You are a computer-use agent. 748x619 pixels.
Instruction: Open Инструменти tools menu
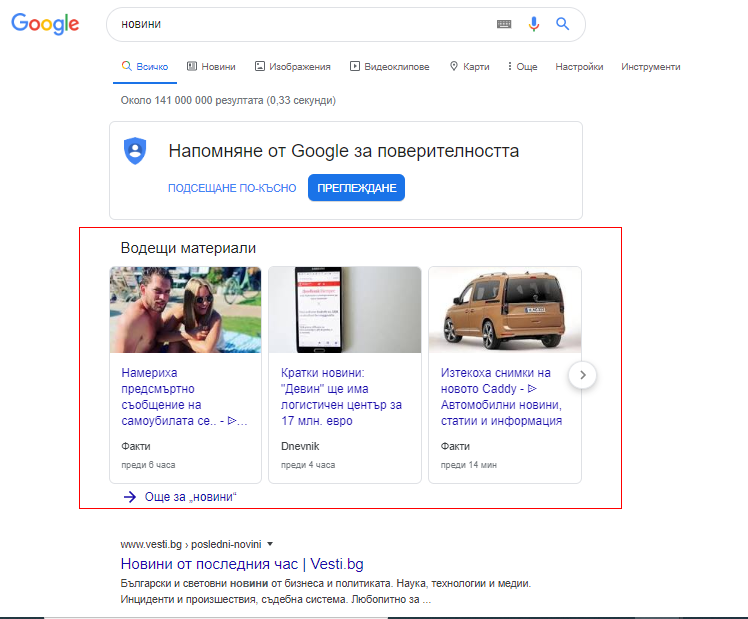point(651,67)
